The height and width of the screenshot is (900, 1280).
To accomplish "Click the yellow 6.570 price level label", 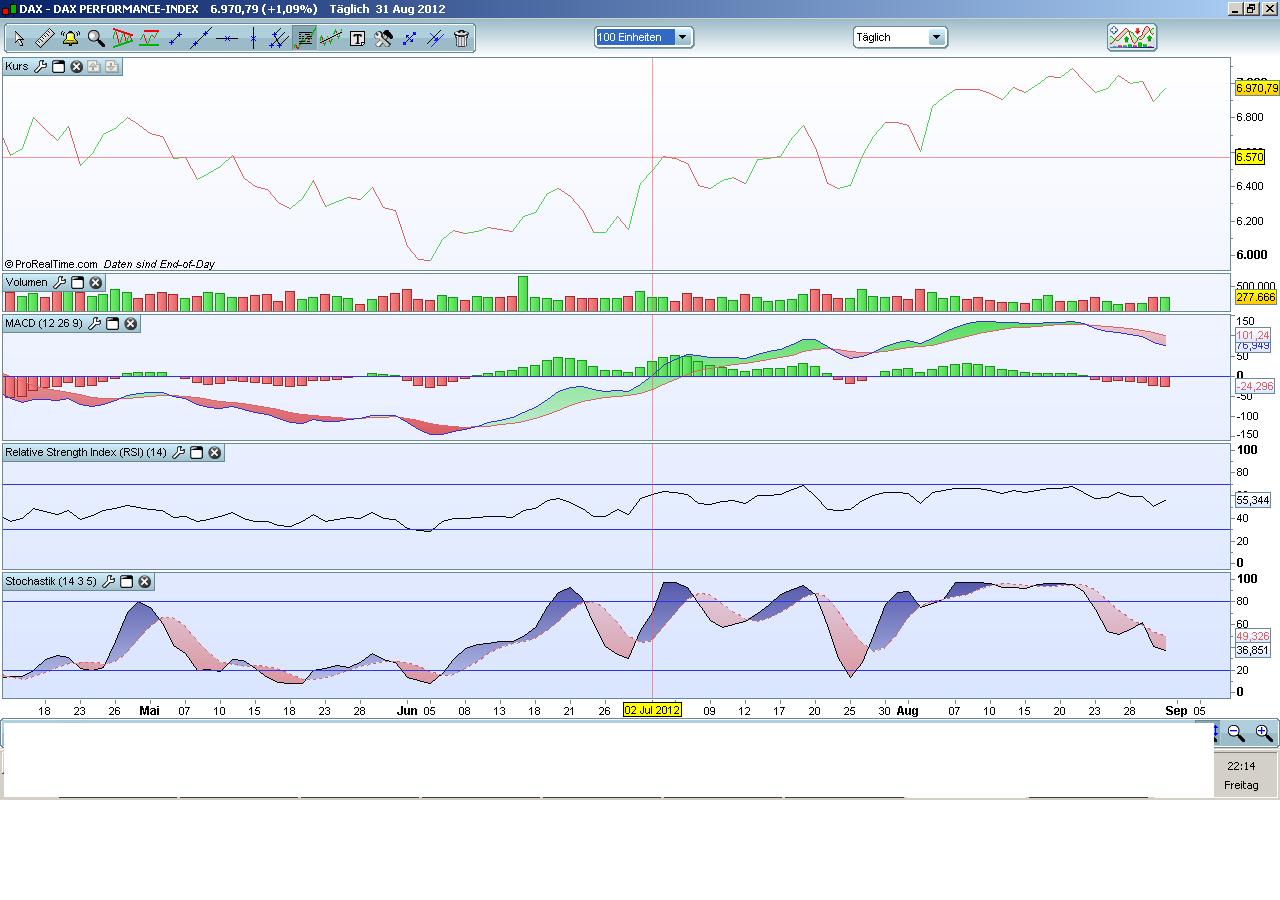I will (1250, 157).
